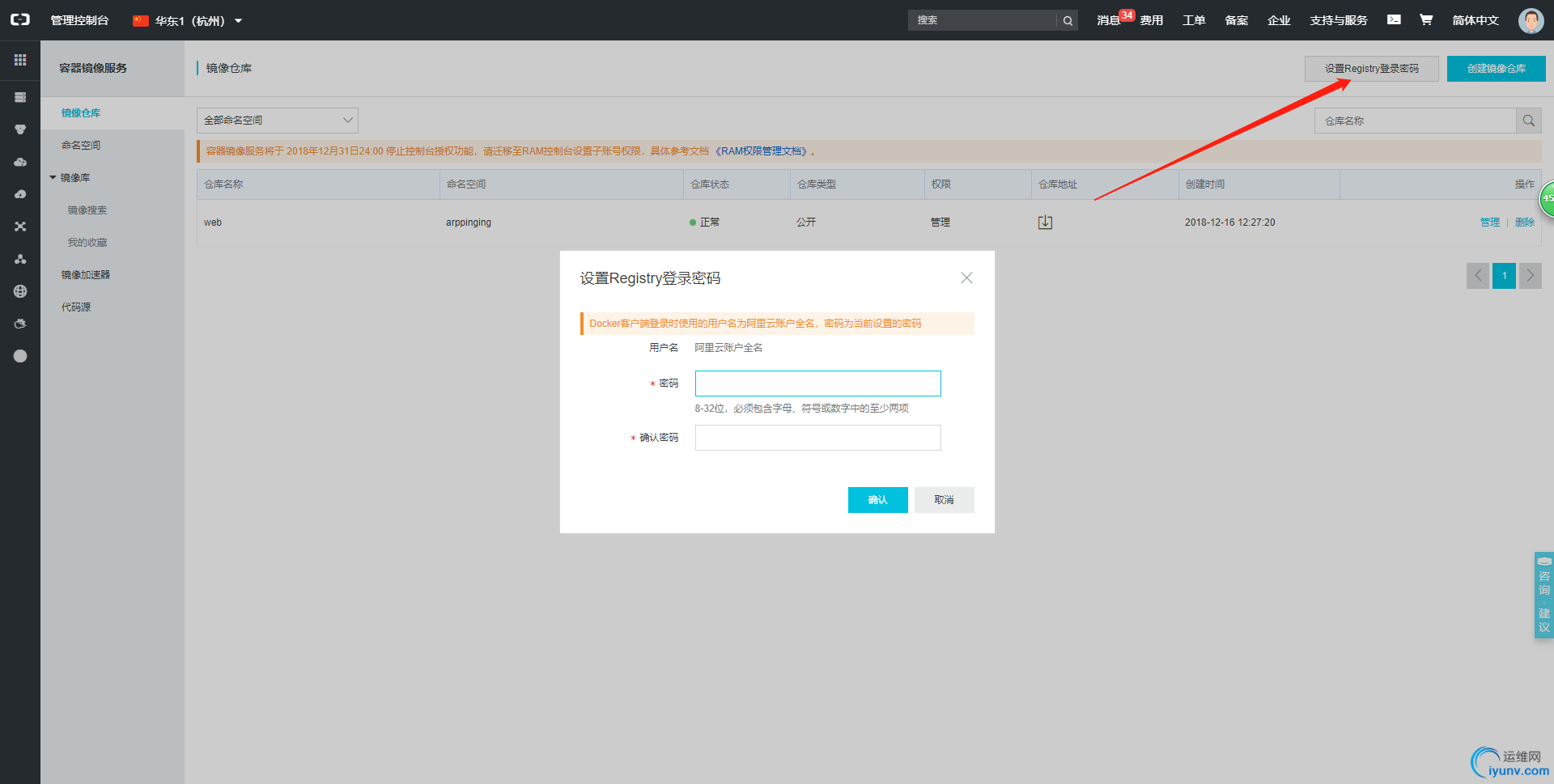This screenshot has width=1554, height=784.
Task: Close the 设置Registry登录密码 dialog with the X
Action: click(x=966, y=278)
